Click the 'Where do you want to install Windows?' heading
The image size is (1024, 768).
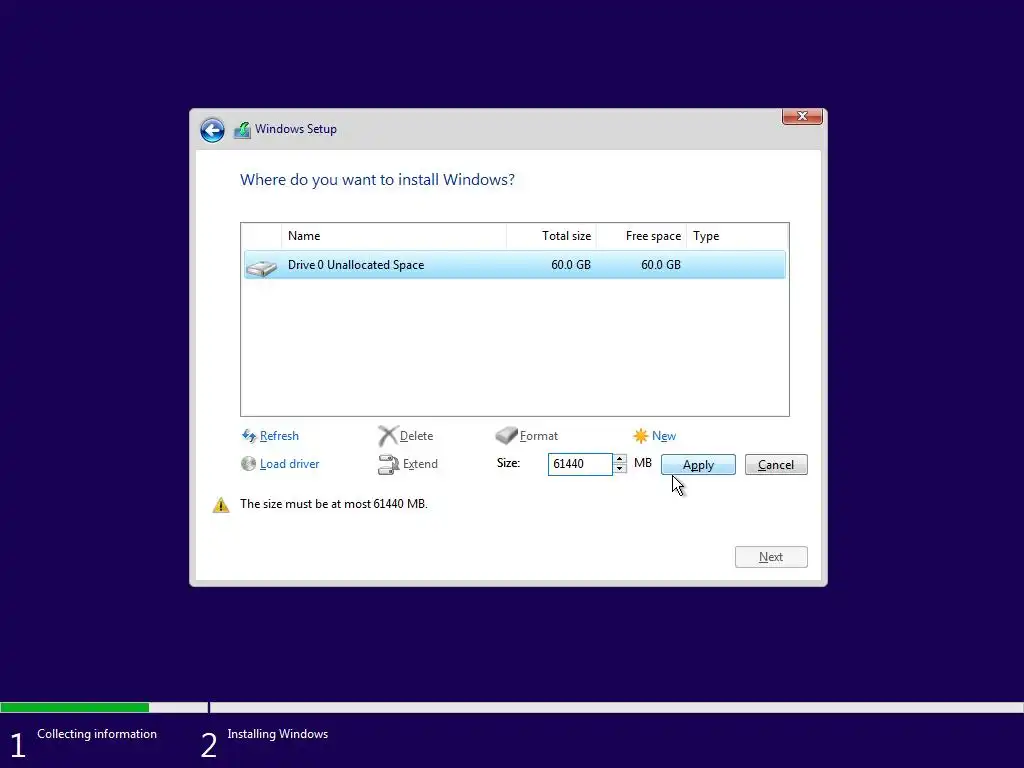pos(377,180)
